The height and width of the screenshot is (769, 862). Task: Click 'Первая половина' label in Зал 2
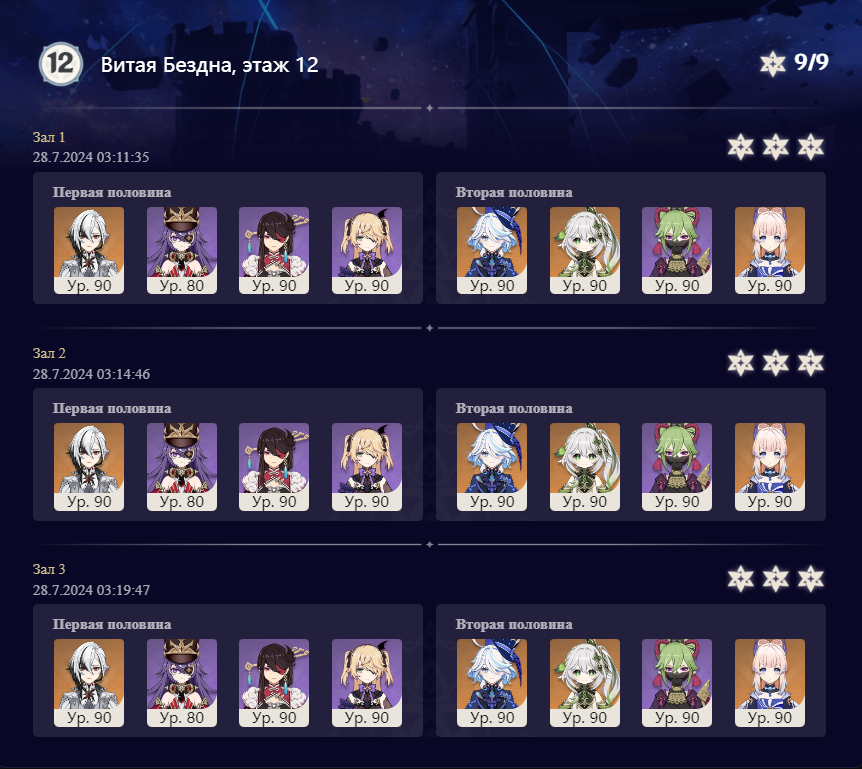pos(112,408)
